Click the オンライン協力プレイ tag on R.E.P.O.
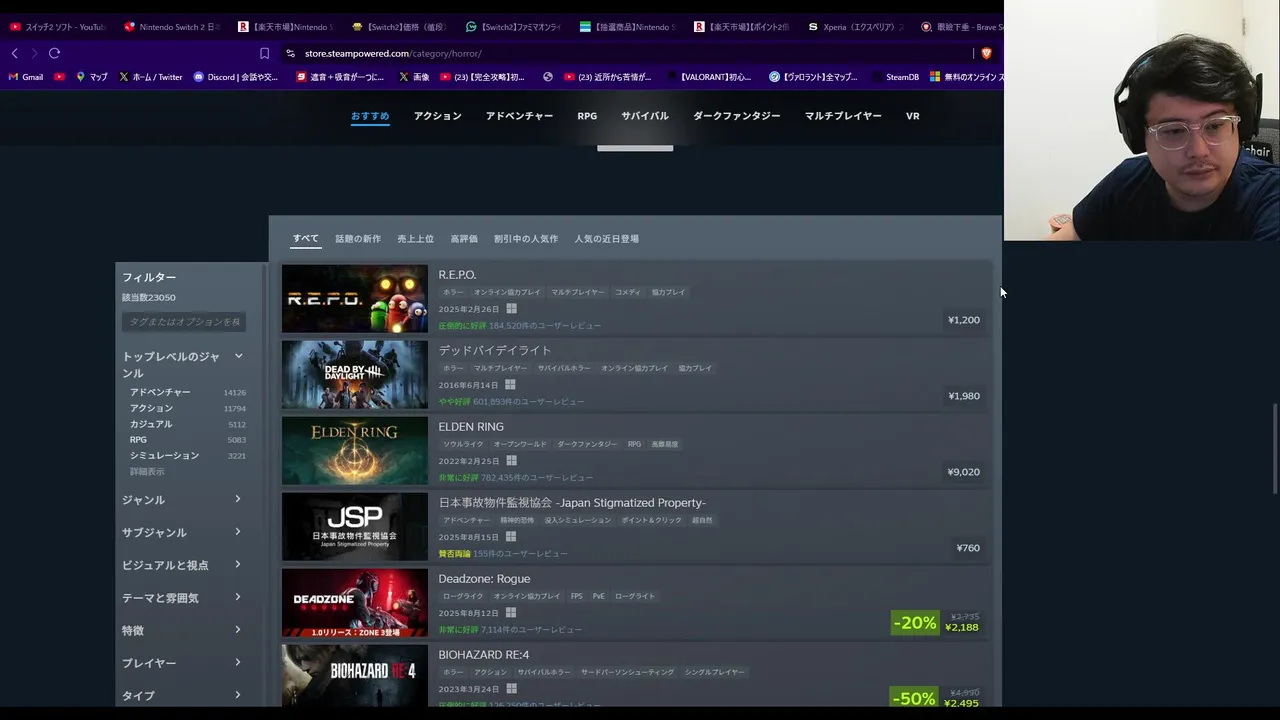 click(507, 292)
